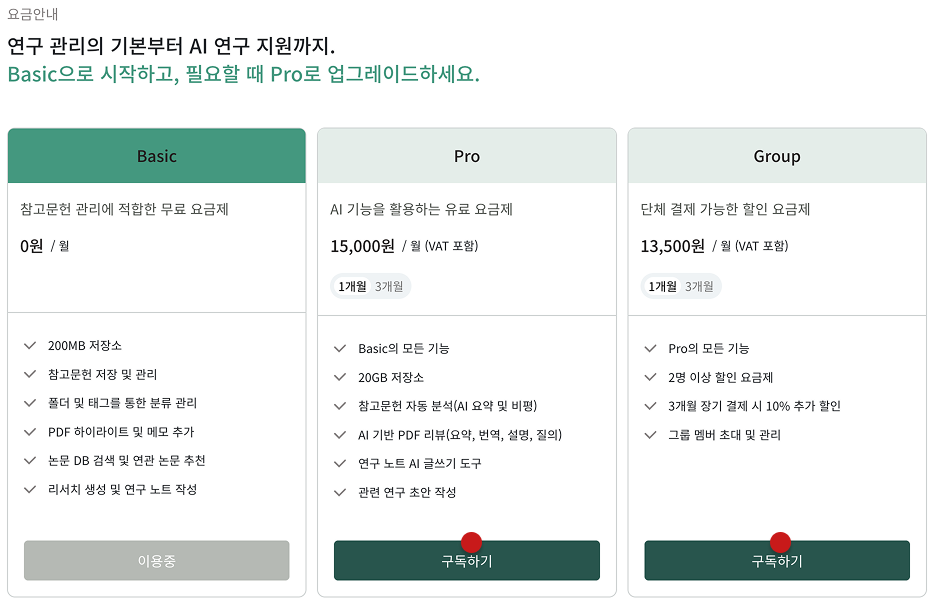Select 3개월 billing period for Pro plan

(389, 287)
